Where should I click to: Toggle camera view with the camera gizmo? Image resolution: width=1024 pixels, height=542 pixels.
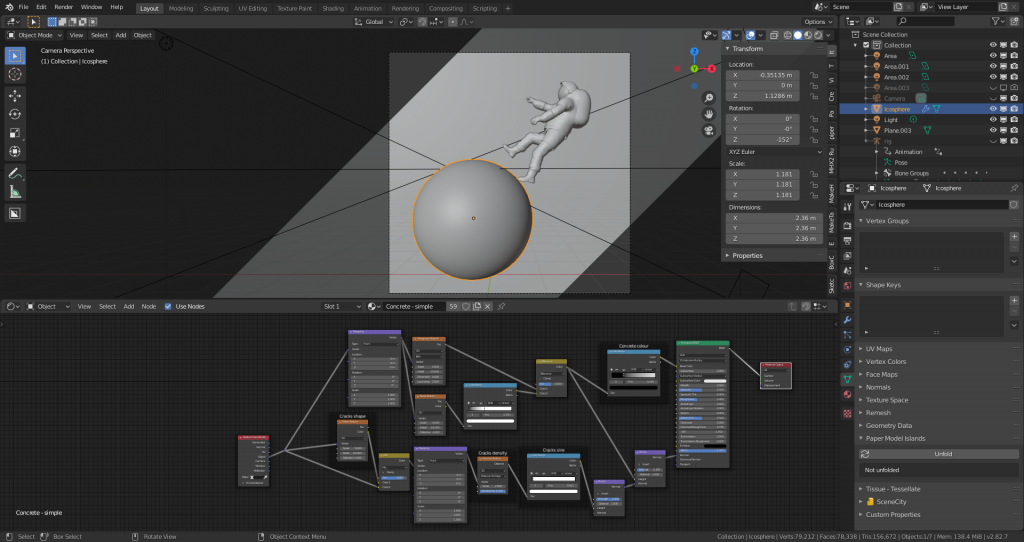tap(708, 129)
